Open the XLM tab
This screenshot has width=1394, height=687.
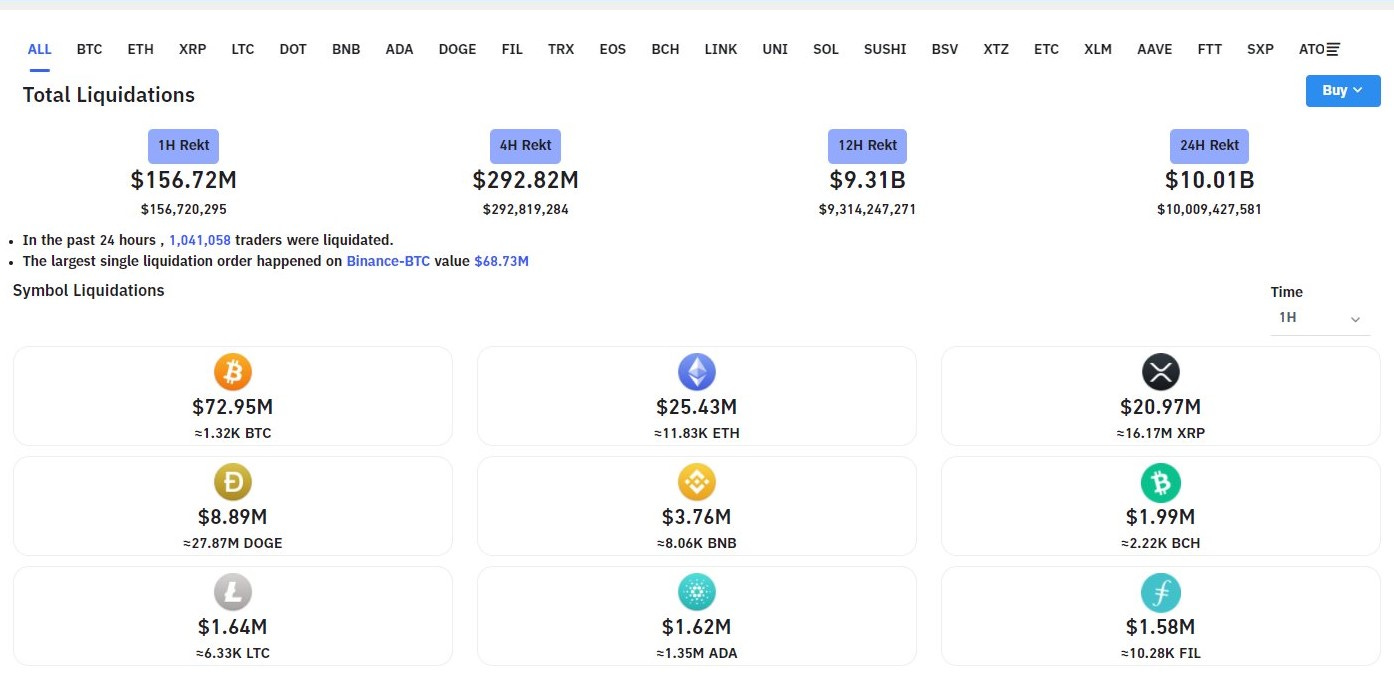click(x=1098, y=49)
